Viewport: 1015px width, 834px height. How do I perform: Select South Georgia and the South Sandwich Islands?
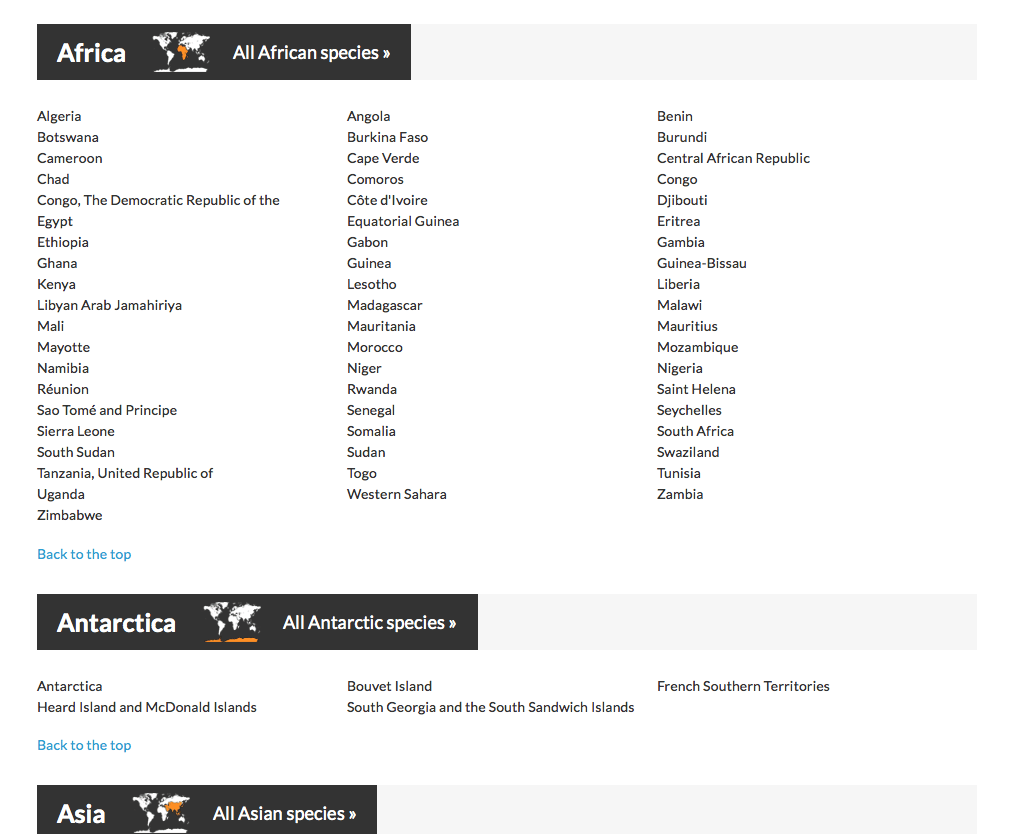point(490,707)
